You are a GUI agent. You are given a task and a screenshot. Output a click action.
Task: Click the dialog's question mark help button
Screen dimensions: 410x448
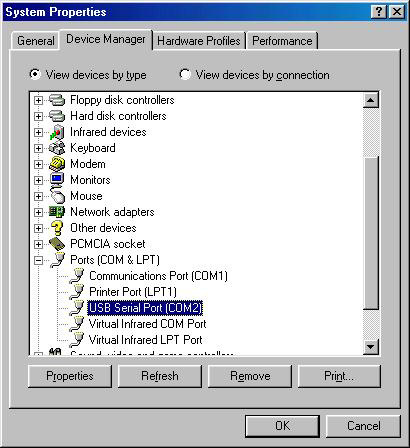379,12
